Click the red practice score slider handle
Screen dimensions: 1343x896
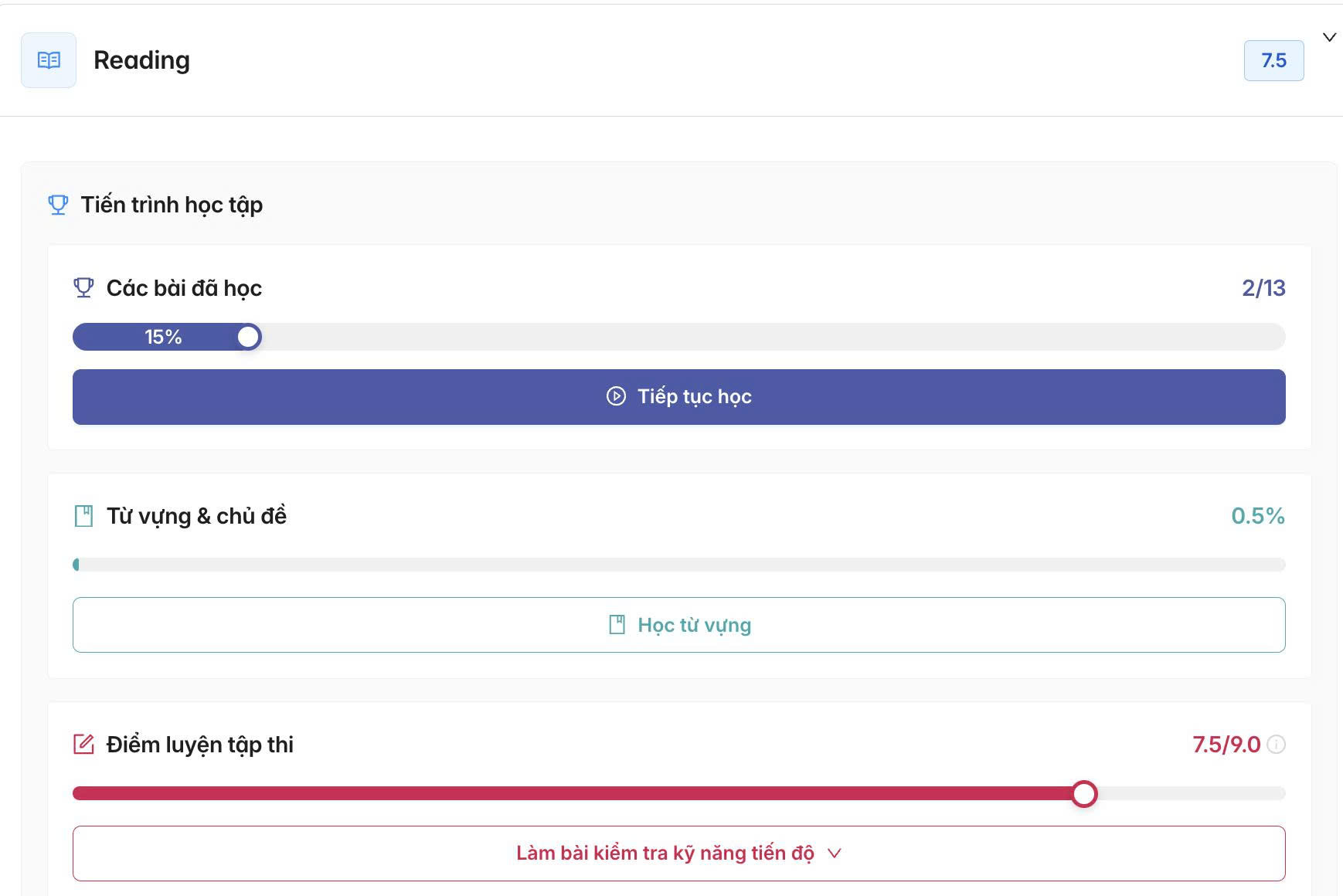(x=1084, y=793)
